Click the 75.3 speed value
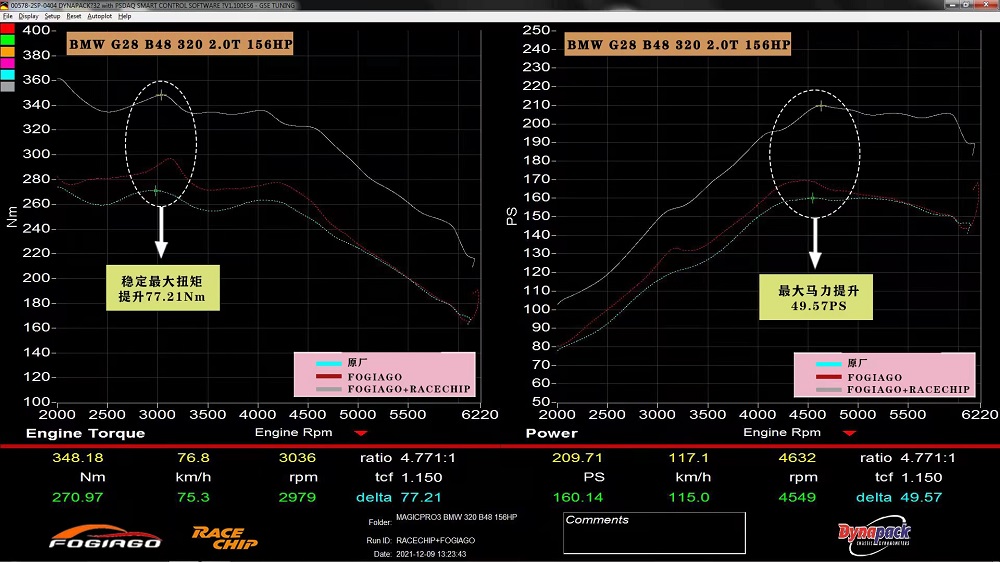This screenshot has height=562, width=1000. (x=193, y=498)
